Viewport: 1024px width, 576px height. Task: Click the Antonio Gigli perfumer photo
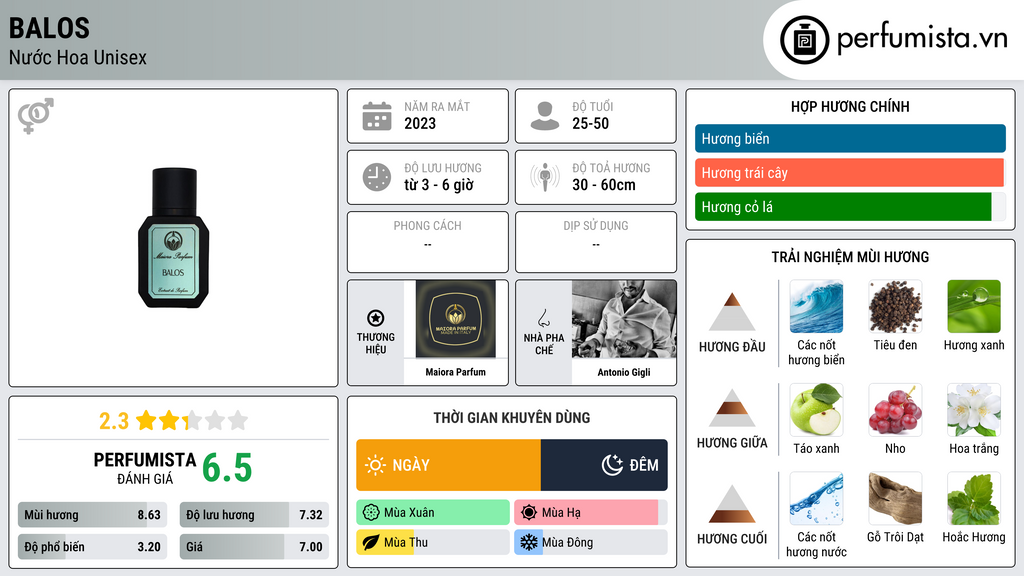tap(624, 319)
